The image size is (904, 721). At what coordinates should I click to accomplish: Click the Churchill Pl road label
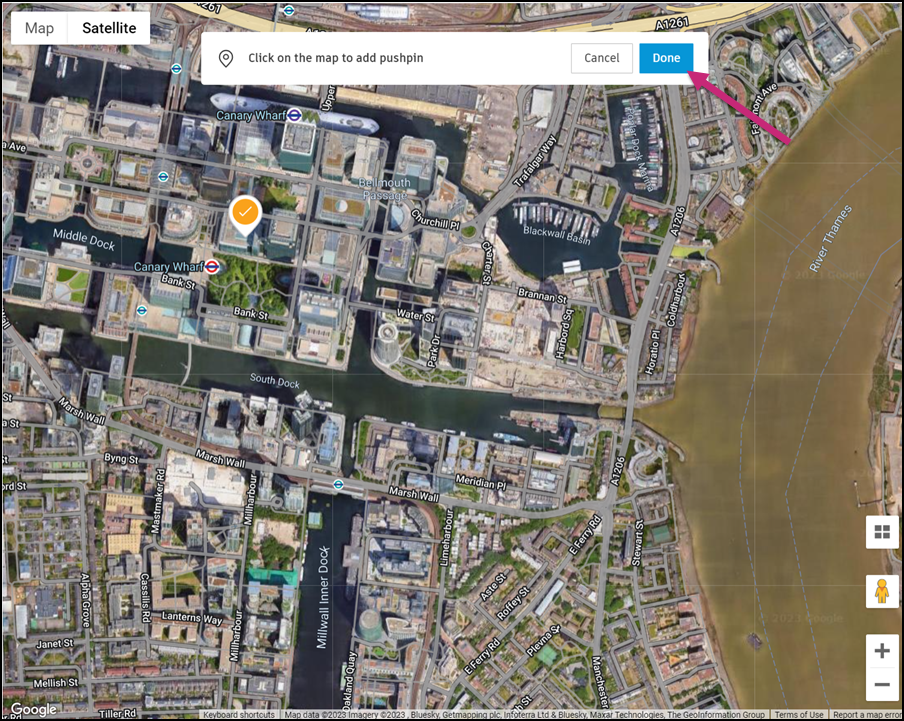(435, 219)
